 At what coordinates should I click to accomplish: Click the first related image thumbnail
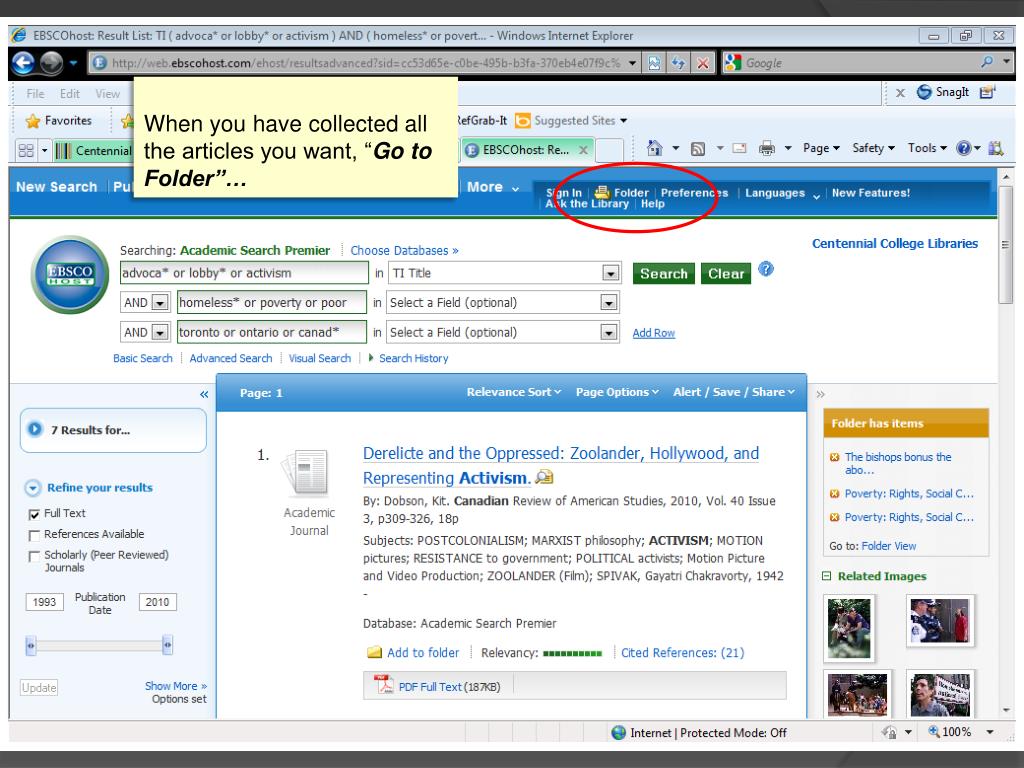(x=849, y=628)
